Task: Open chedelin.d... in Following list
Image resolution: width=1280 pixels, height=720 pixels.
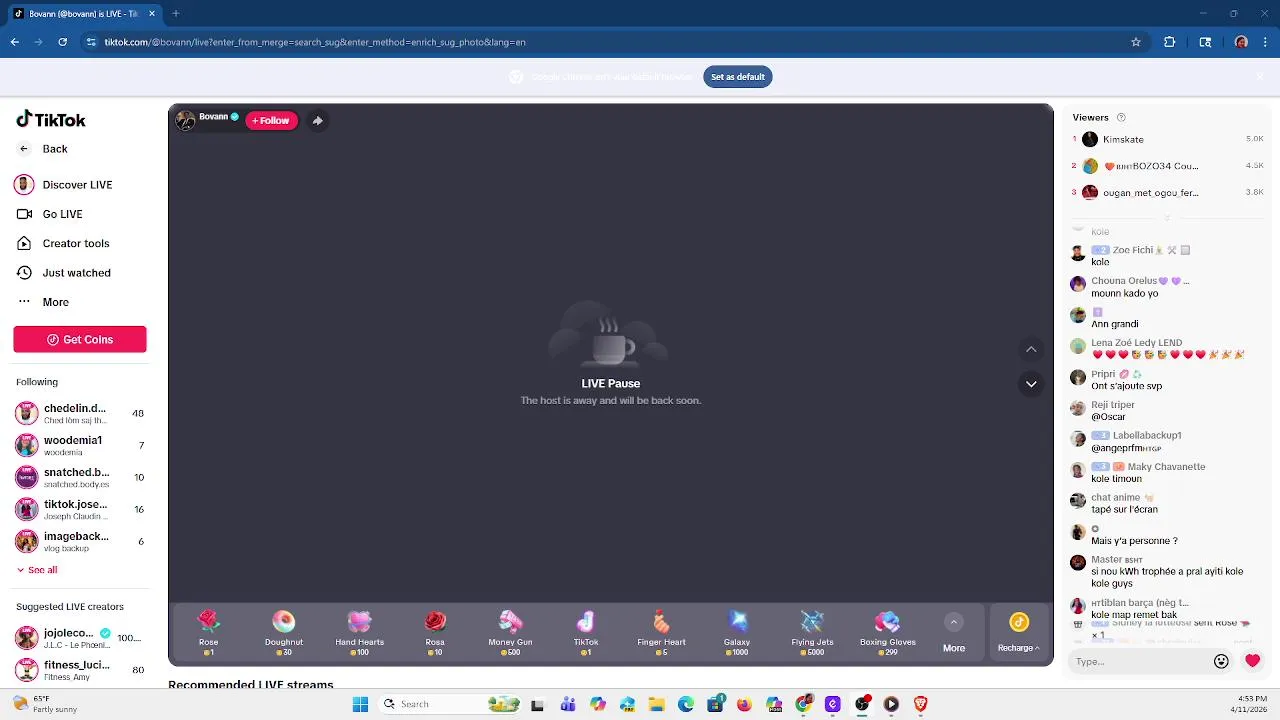Action: tap(80, 413)
